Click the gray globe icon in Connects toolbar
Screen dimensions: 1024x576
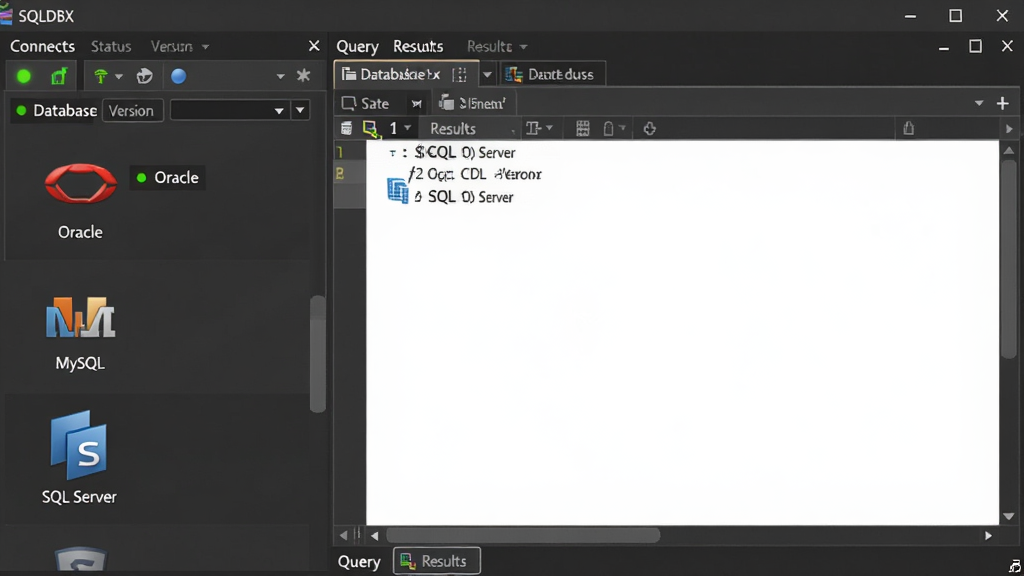pyautogui.click(x=144, y=76)
